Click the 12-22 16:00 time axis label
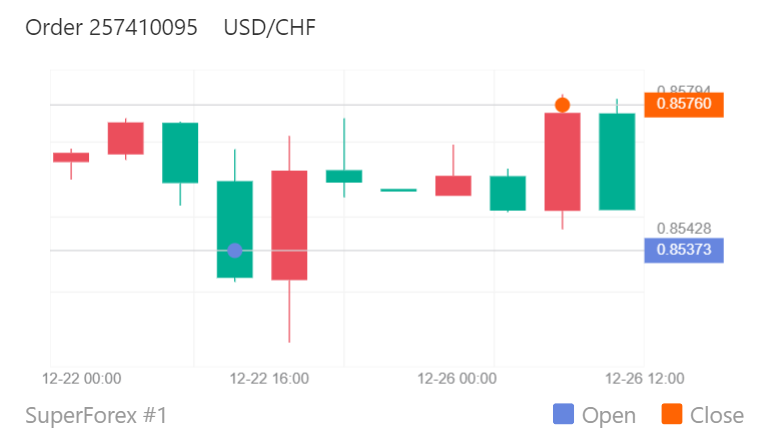Screen dimensions: 770x440 click(270, 379)
